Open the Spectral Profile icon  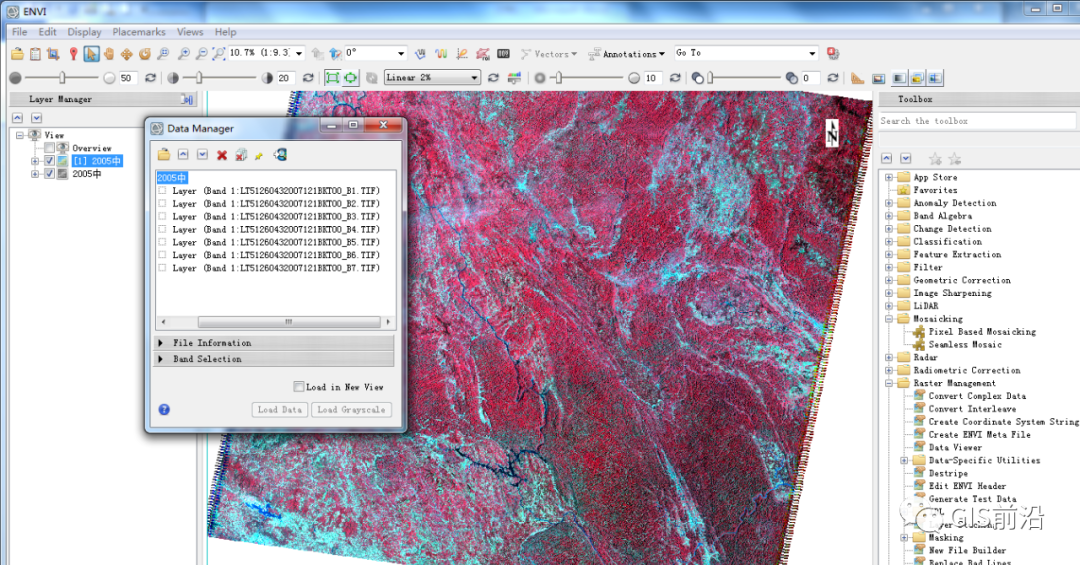coord(441,54)
